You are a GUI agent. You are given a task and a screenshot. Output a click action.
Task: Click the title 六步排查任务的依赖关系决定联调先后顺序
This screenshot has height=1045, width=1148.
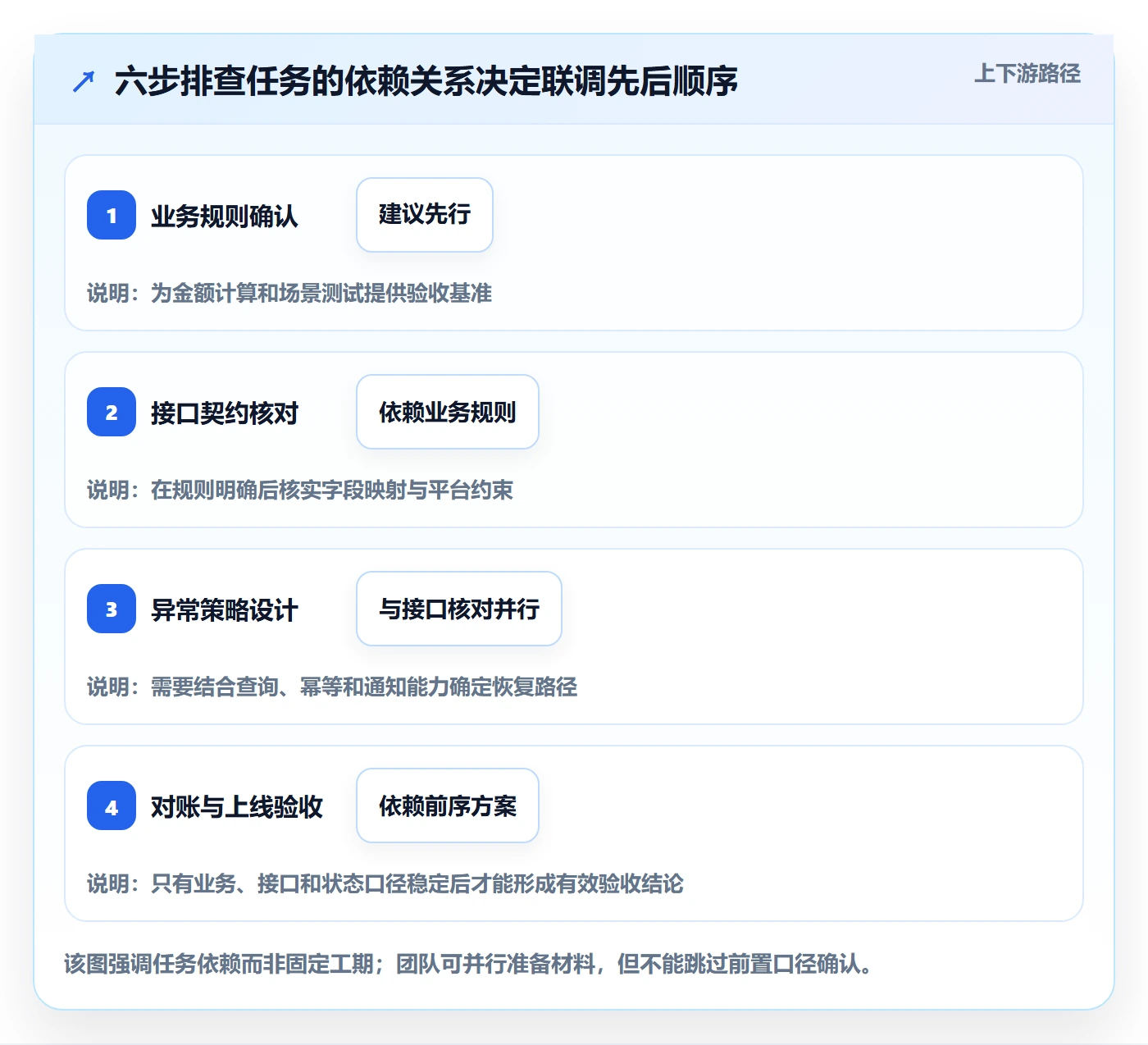[x=426, y=81]
